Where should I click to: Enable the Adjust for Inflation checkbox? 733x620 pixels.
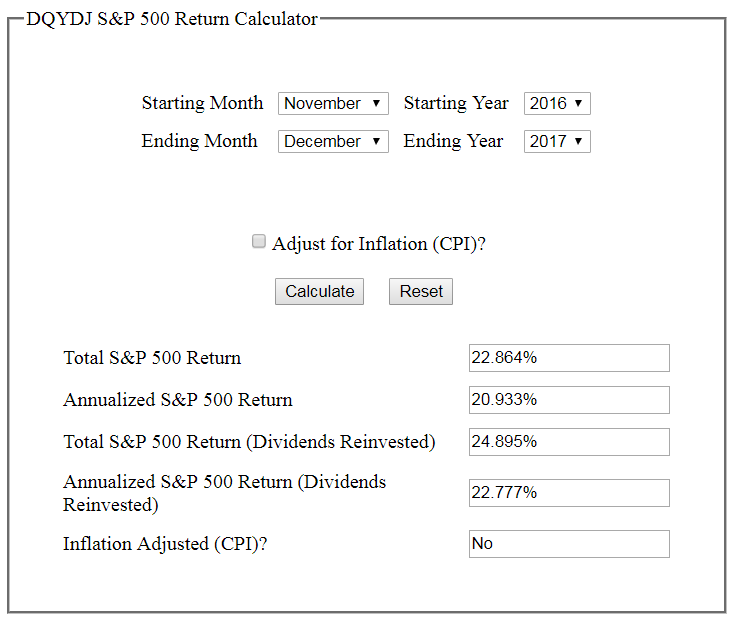259,241
